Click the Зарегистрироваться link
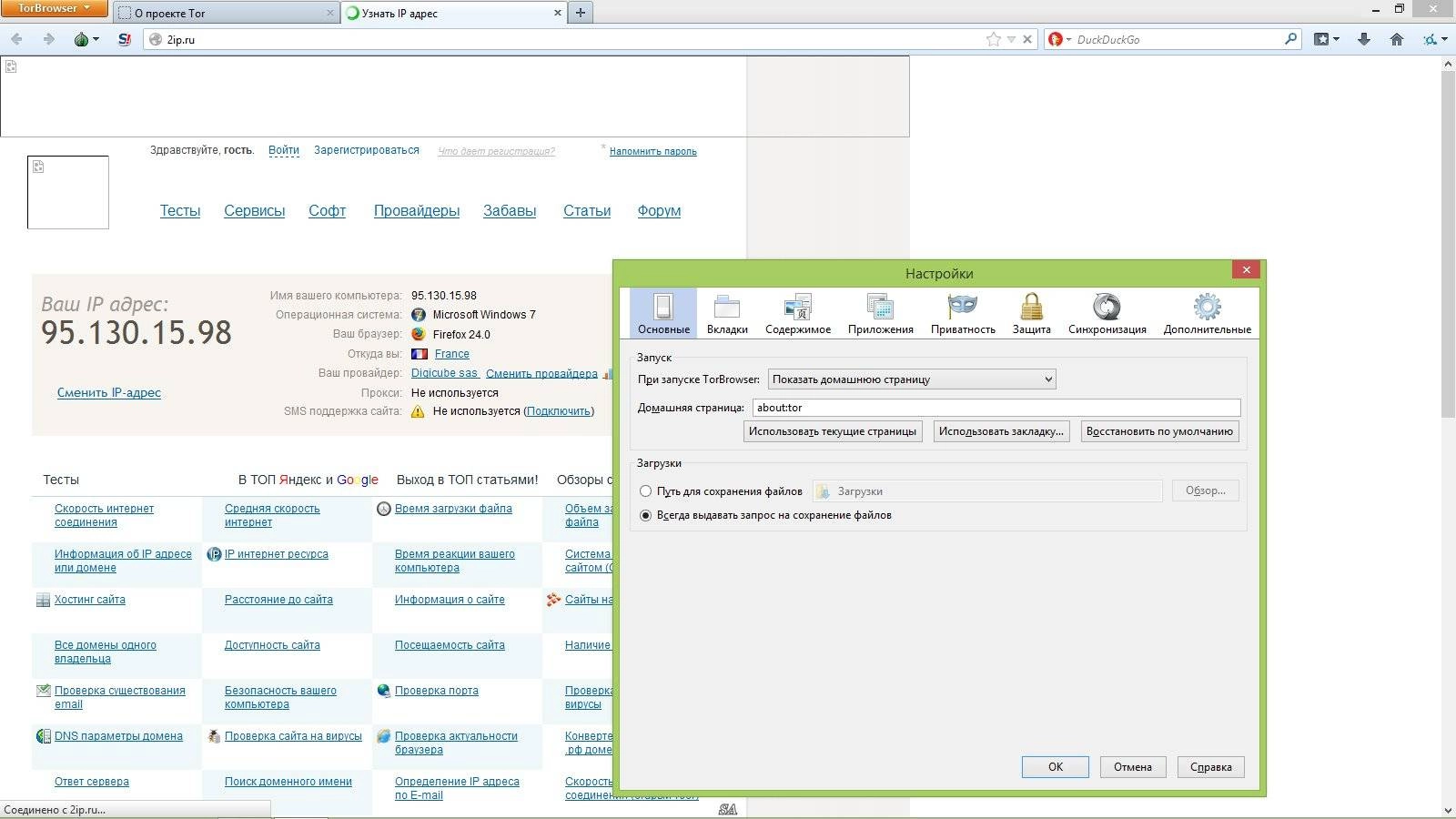This screenshot has width=1456, height=819. (x=367, y=150)
